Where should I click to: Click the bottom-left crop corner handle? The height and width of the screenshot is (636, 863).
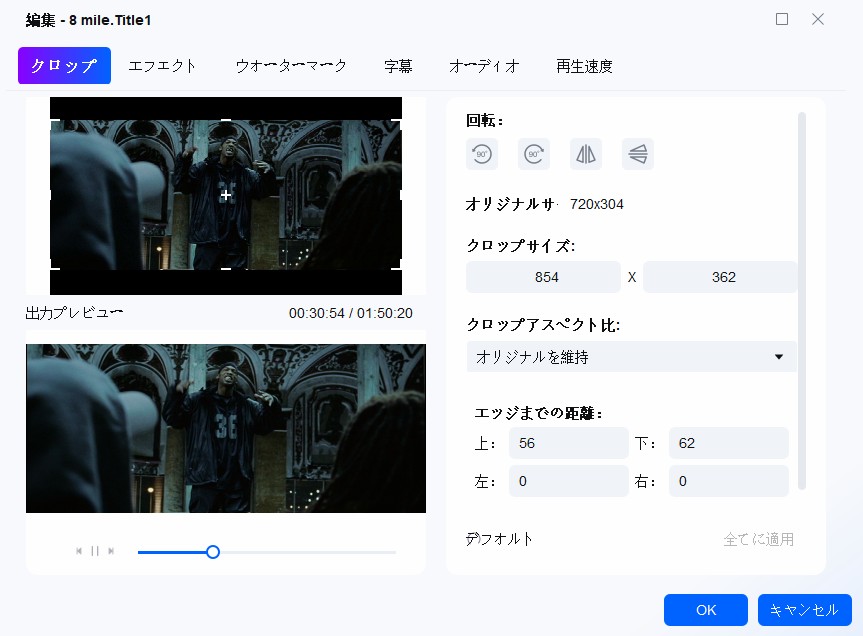(x=54, y=267)
